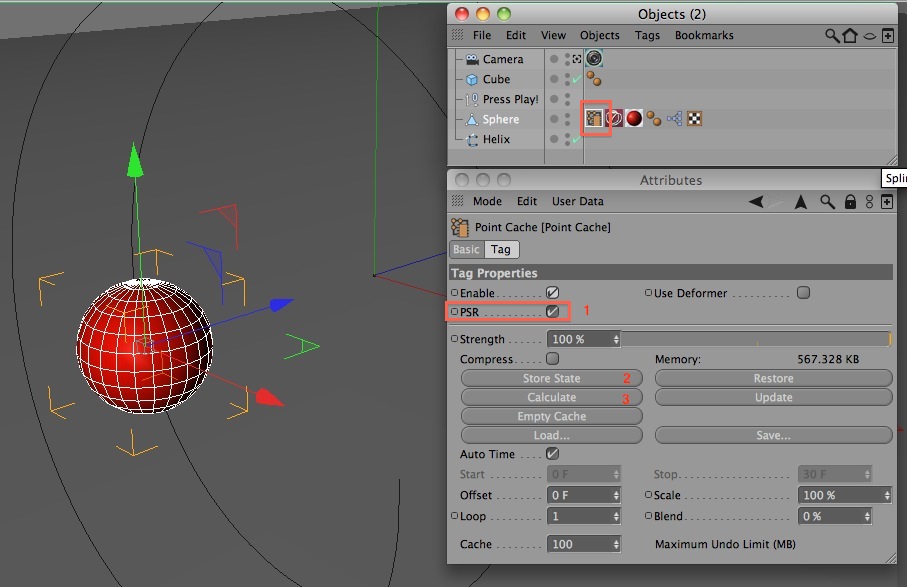Click the Camera object icon
The image size is (907, 587).
point(472,59)
